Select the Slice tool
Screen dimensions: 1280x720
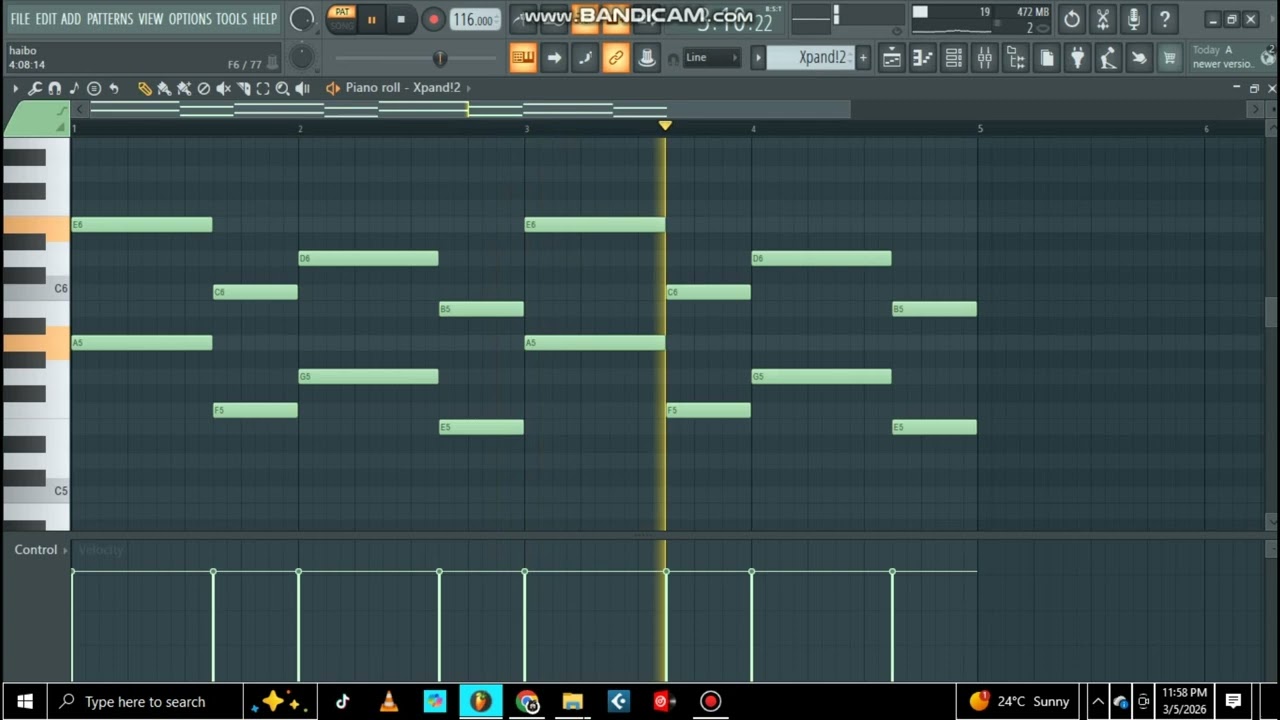point(243,89)
